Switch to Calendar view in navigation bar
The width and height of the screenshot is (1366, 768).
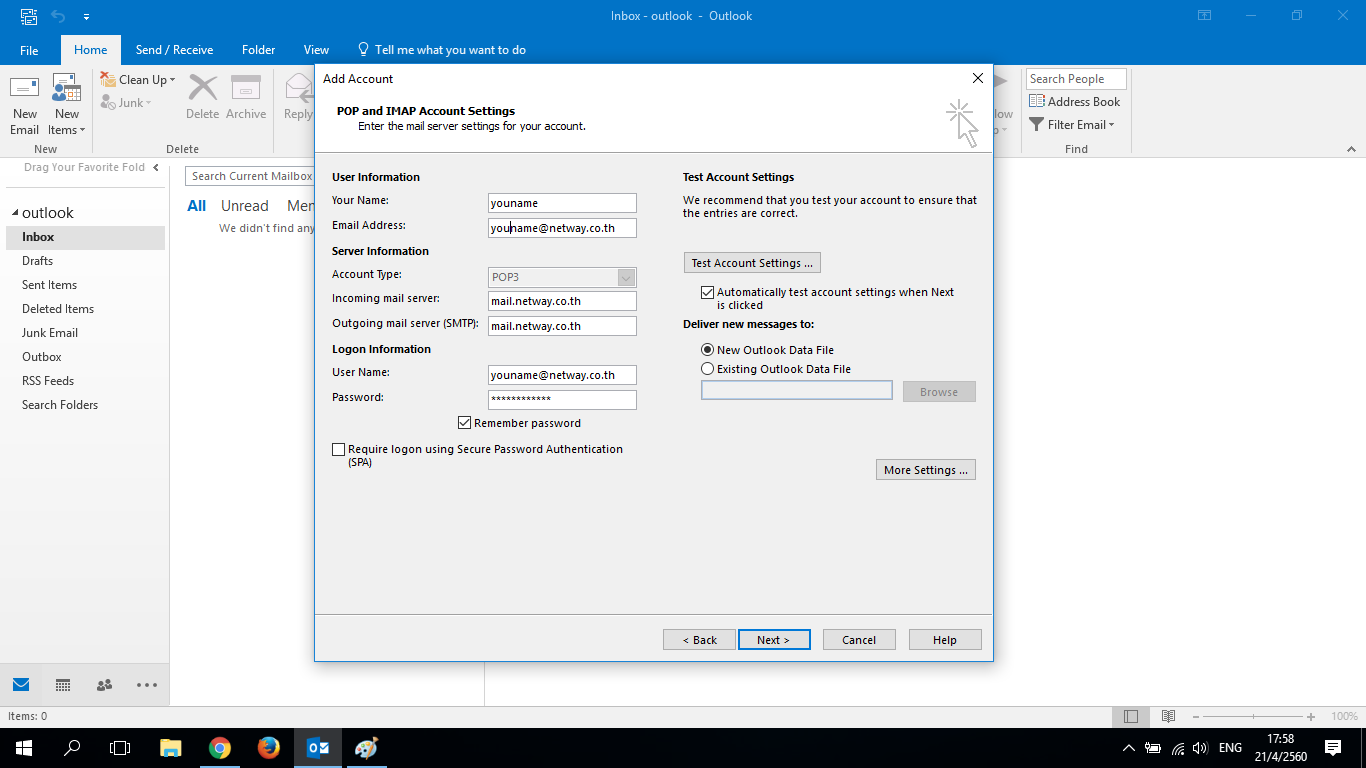(63, 685)
